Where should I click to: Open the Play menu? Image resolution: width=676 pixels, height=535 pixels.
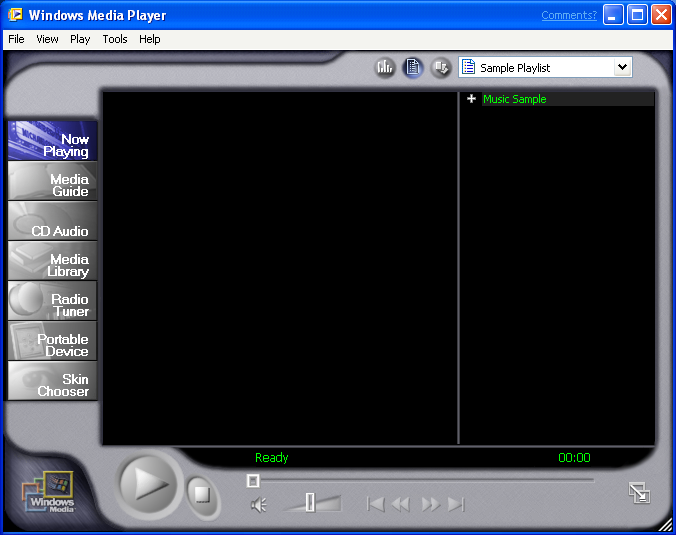pyautogui.click(x=80, y=39)
